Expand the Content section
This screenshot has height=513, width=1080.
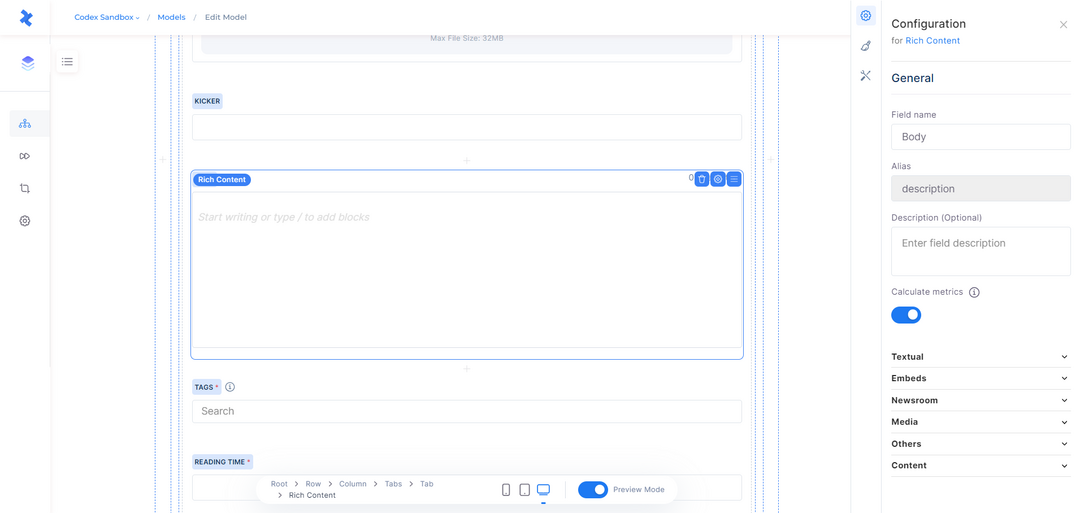(981, 465)
